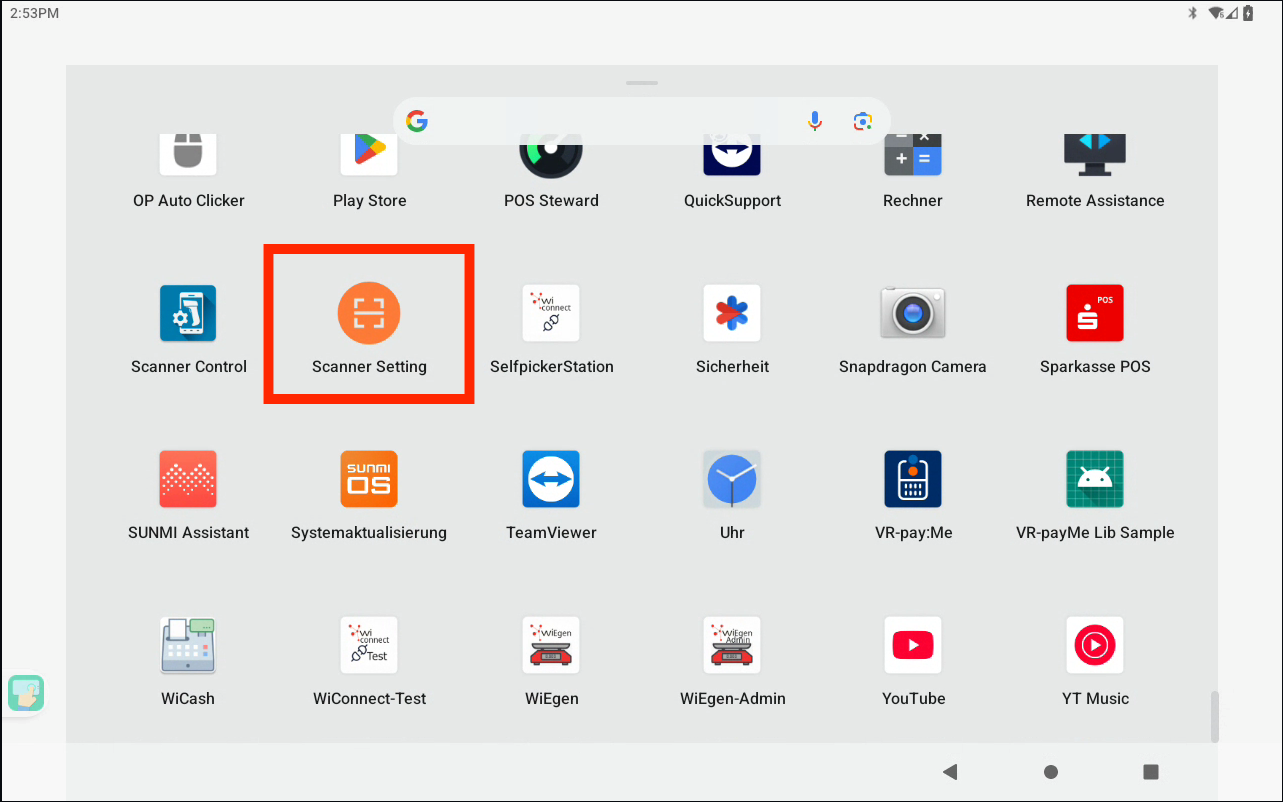Launch the Sparkasse POS app
This screenshot has height=802, width=1283.
pyautogui.click(x=1095, y=313)
